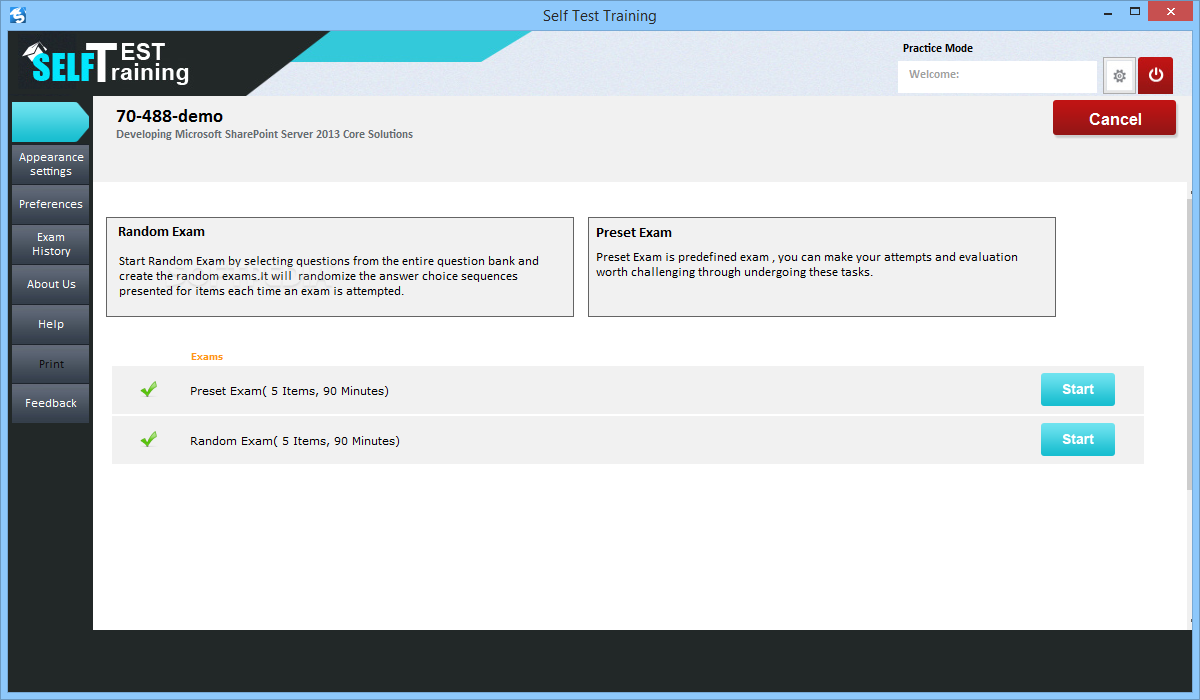Open Help from the sidebar
This screenshot has height=700, width=1200.
51,324
